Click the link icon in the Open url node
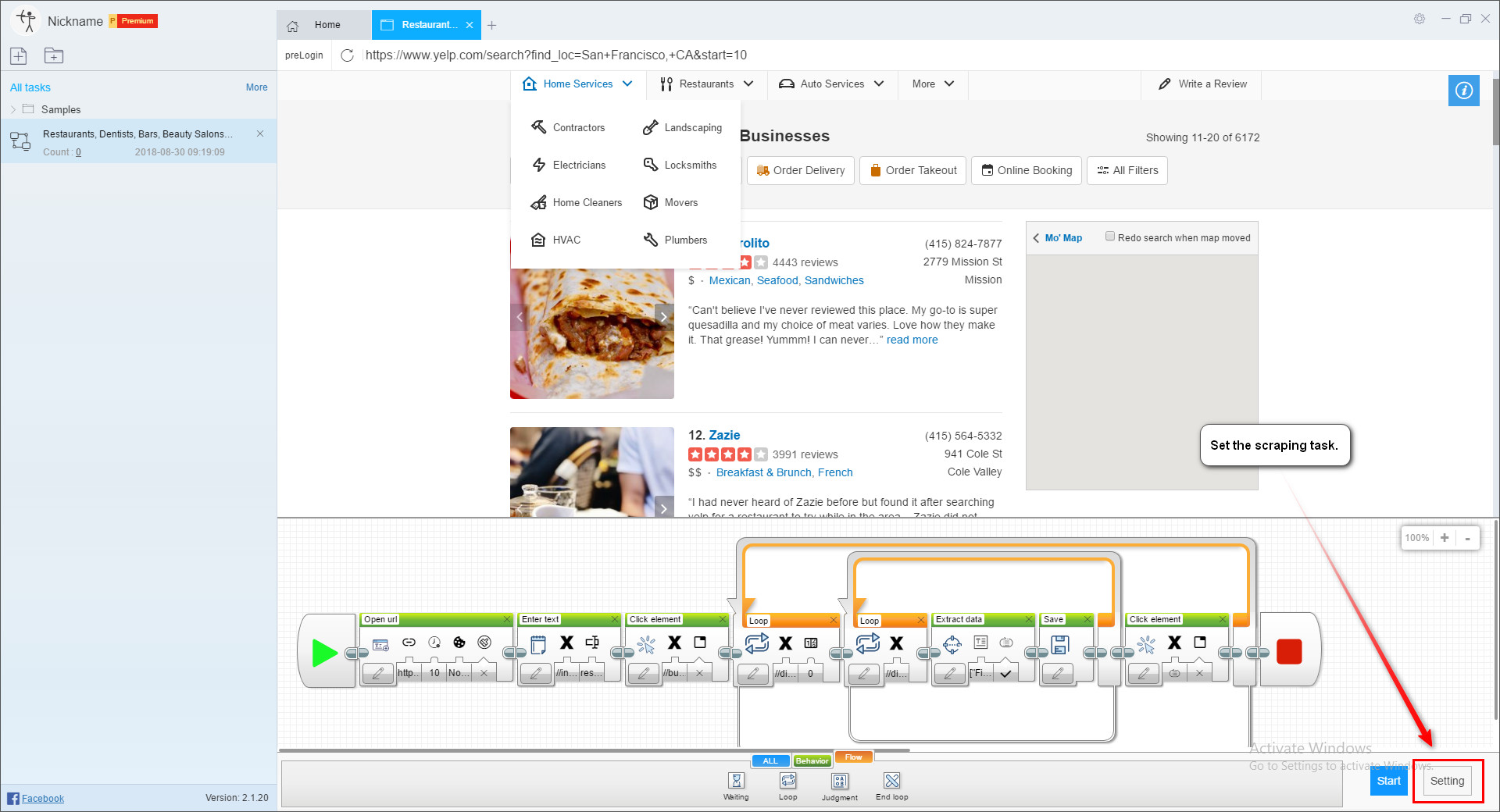 (409, 643)
